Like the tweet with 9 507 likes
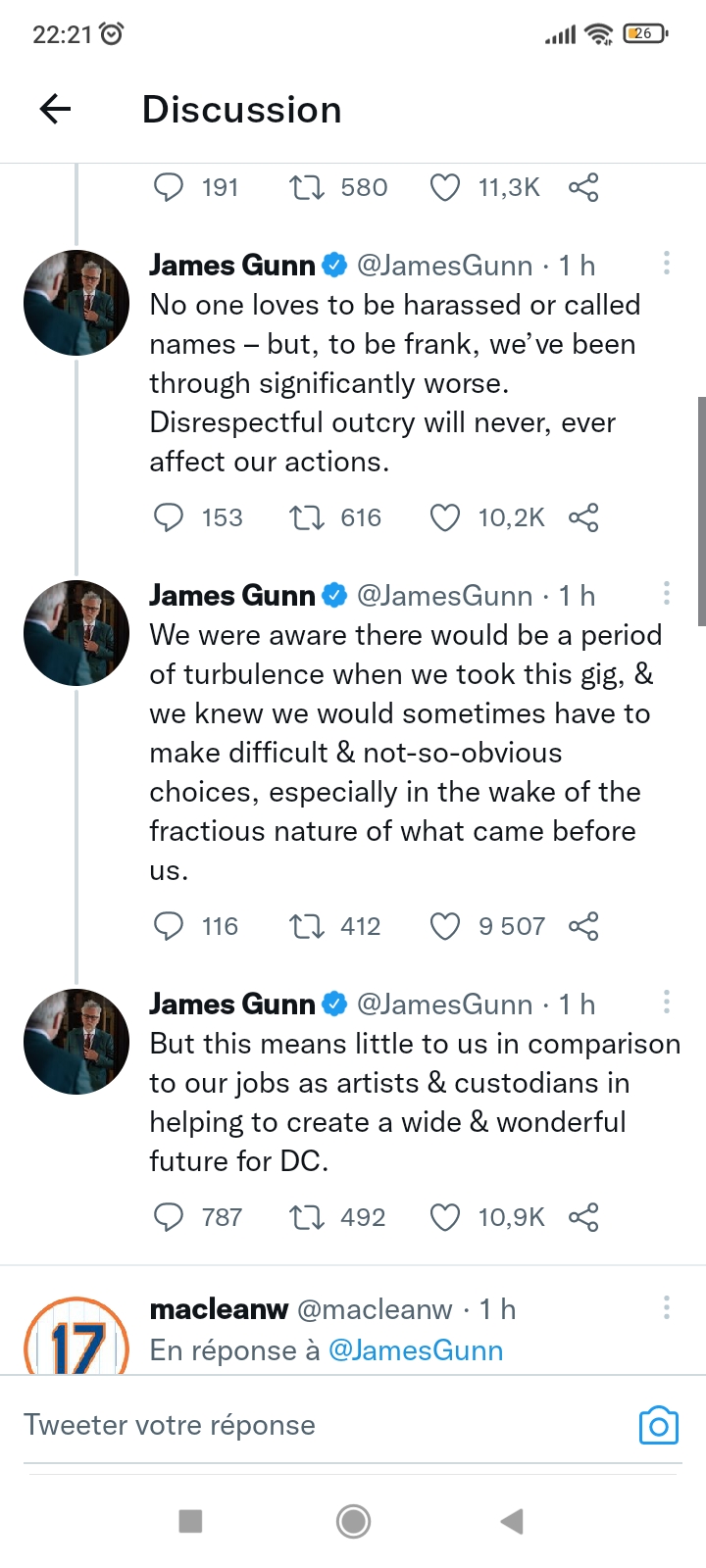This screenshot has width=706, height=1568. pyautogui.click(x=445, y=926)
